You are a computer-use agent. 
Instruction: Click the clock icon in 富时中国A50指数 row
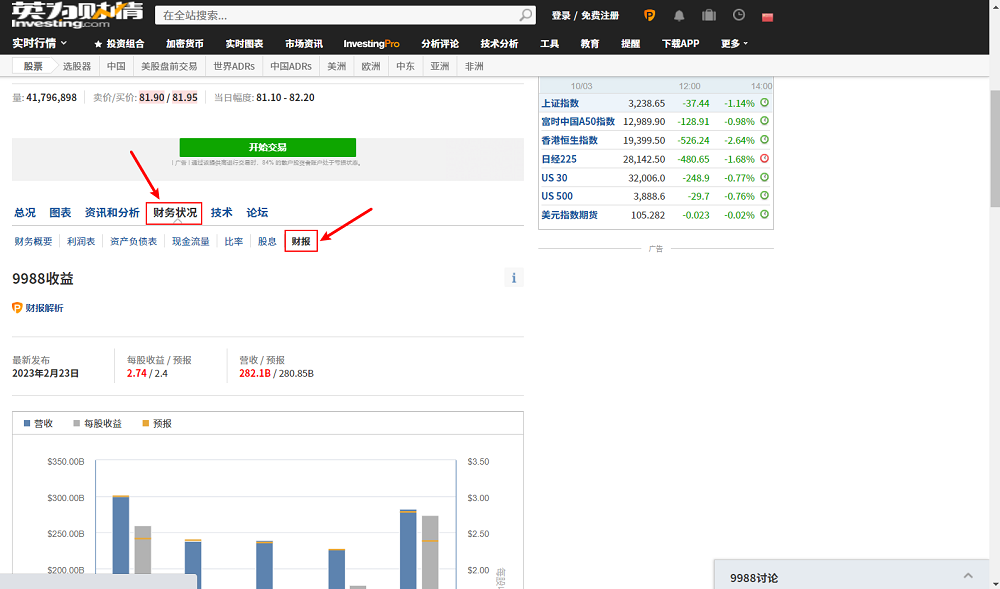click(x=764, y=121)
